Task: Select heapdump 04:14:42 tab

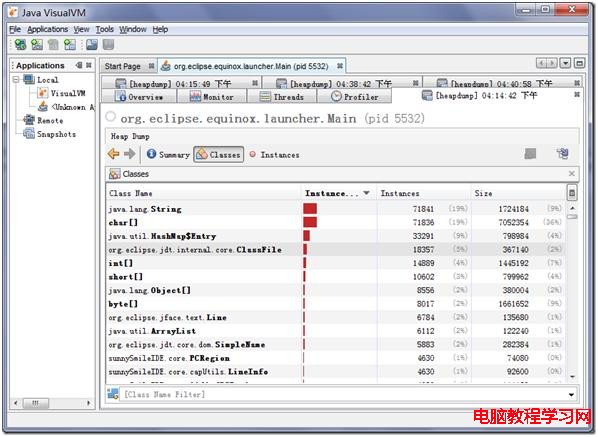Action: [486, 95]
